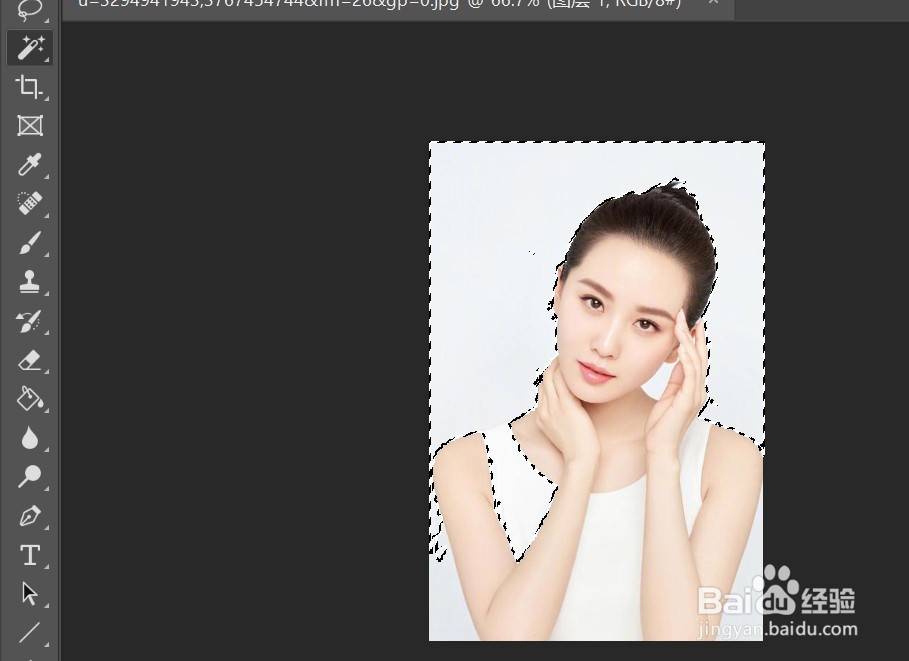Select the Dodge tool
The image size is (909, 661).
[x=30, y=477]
